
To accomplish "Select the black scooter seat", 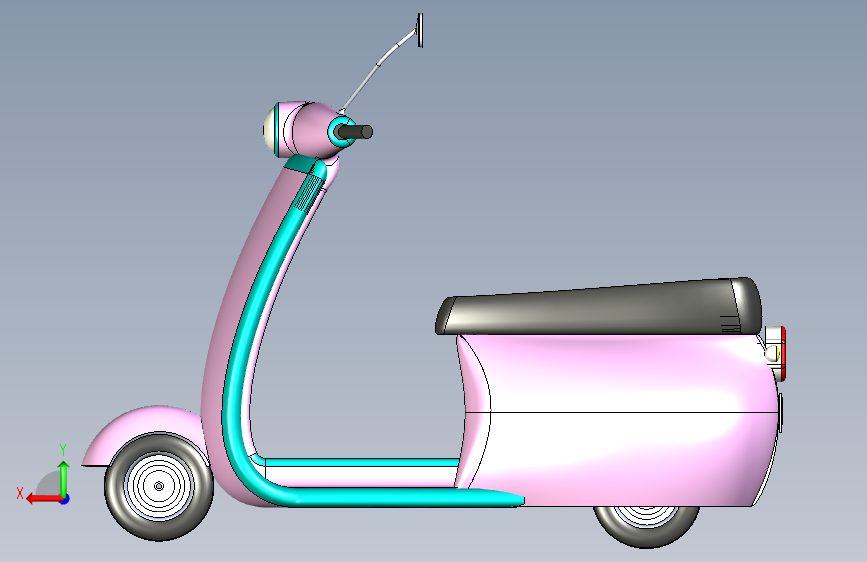I will coord(598,307).
